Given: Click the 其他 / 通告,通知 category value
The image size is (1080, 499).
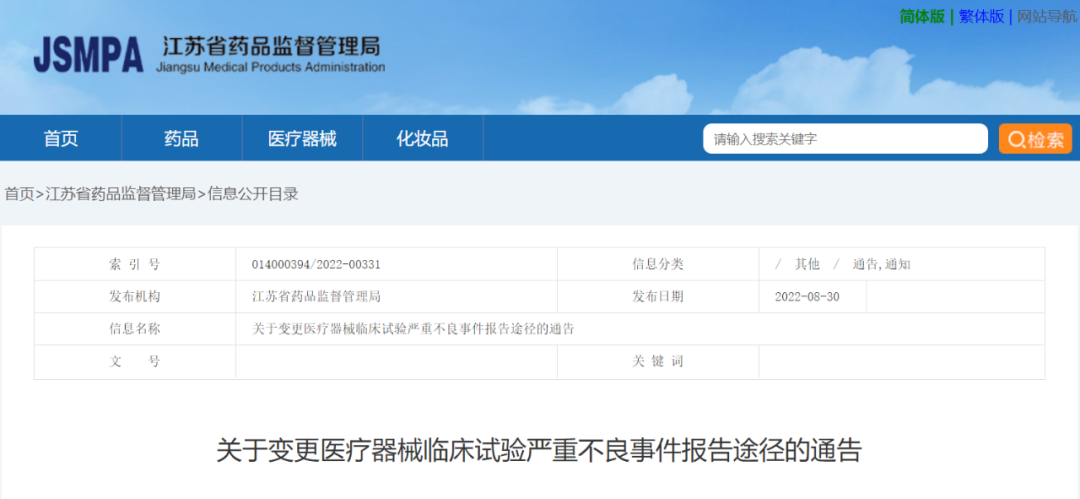Looking at the screenshot, I should 843,265.
